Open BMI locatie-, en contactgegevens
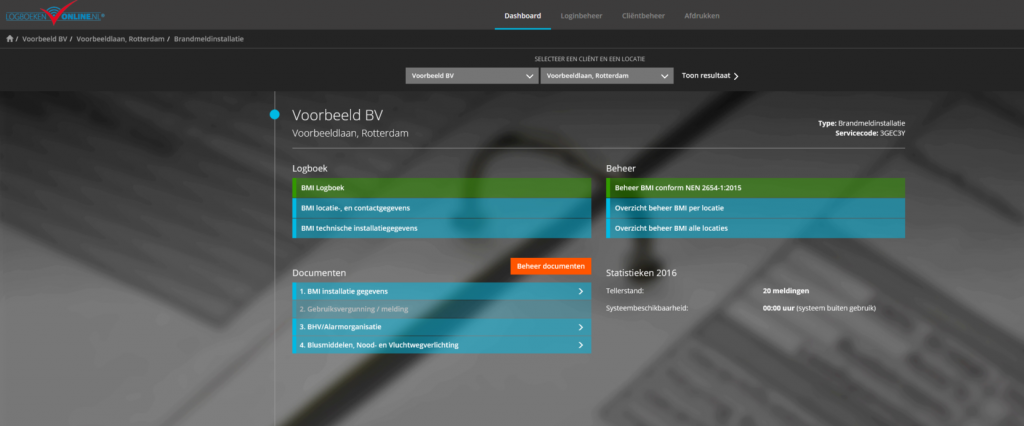The width and height of the screenshot is (1024, 426). pos(441,208)
